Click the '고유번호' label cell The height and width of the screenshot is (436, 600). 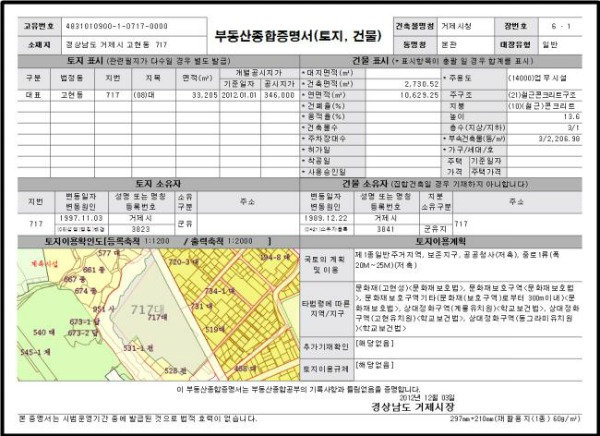coord(39,26)
